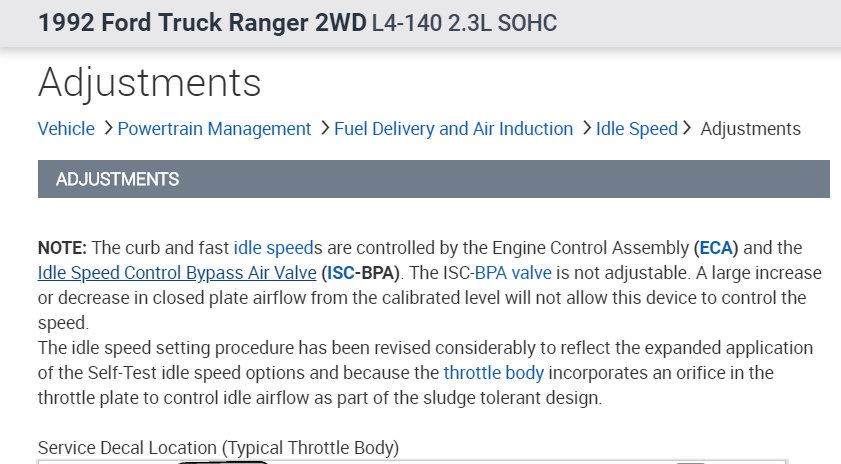
Task: Click the chevron after the Vehicle breadcrumb
Action: click(106, 129)
